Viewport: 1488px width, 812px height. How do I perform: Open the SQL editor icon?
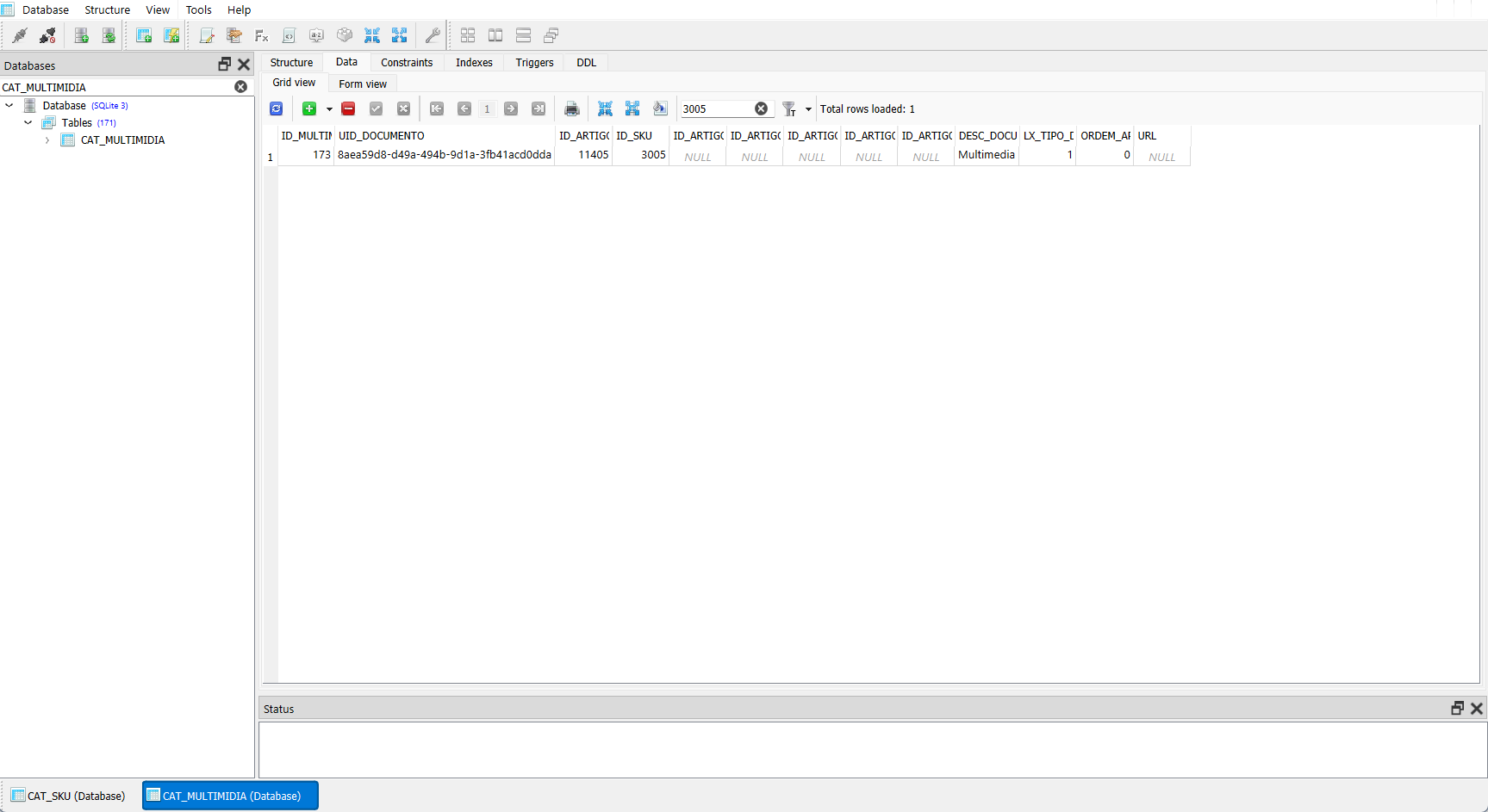[x=207, y=35]
